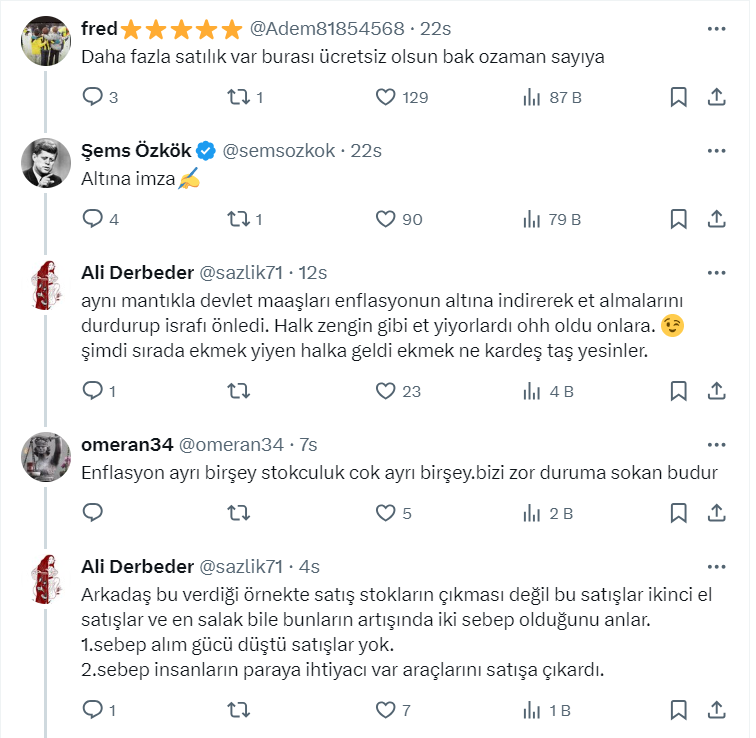This screenshot has height=738, width=756.
Task: Reply to fred's tweet
Action: pos(93,97)
